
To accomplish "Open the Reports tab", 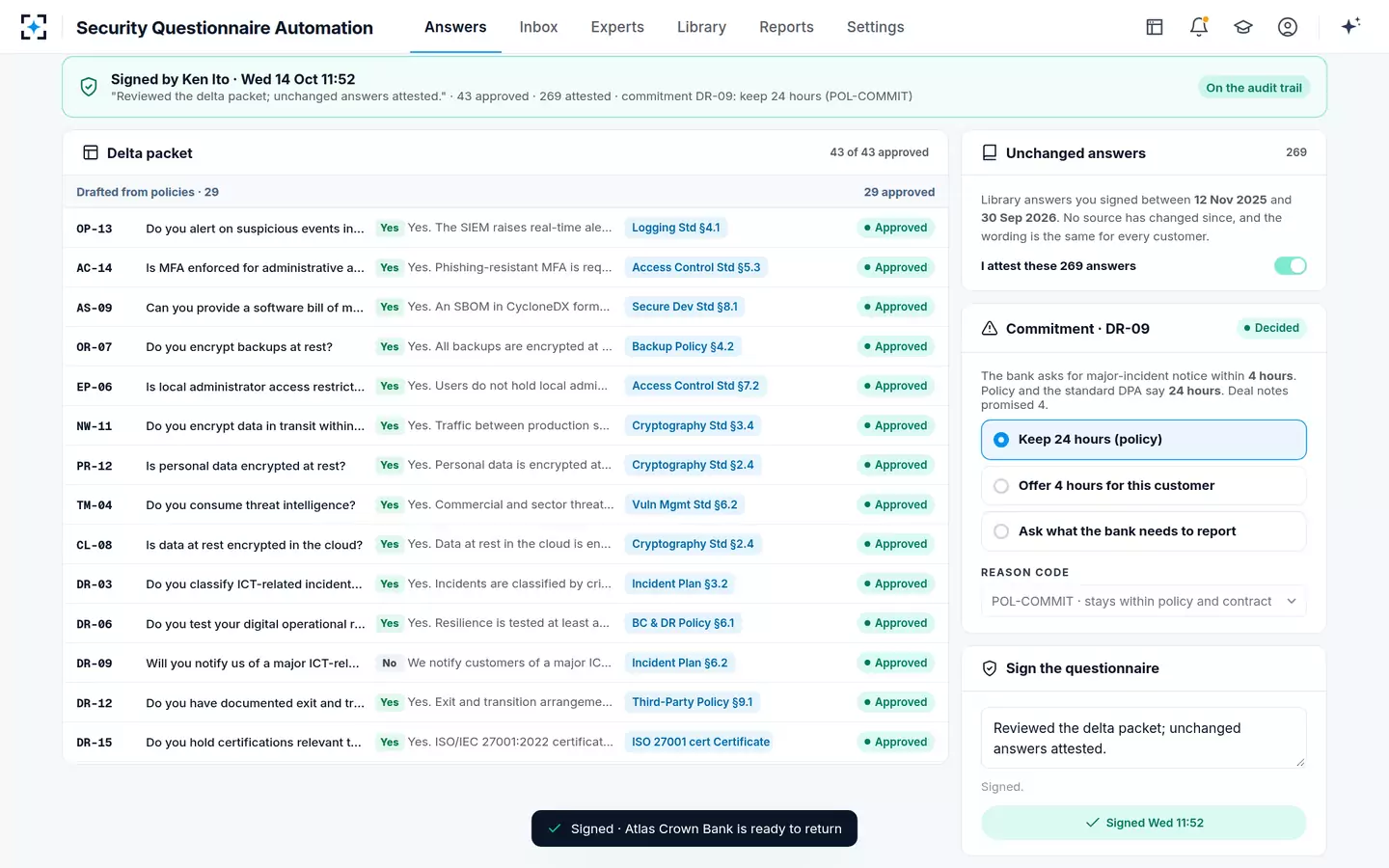I will (786, 27).
